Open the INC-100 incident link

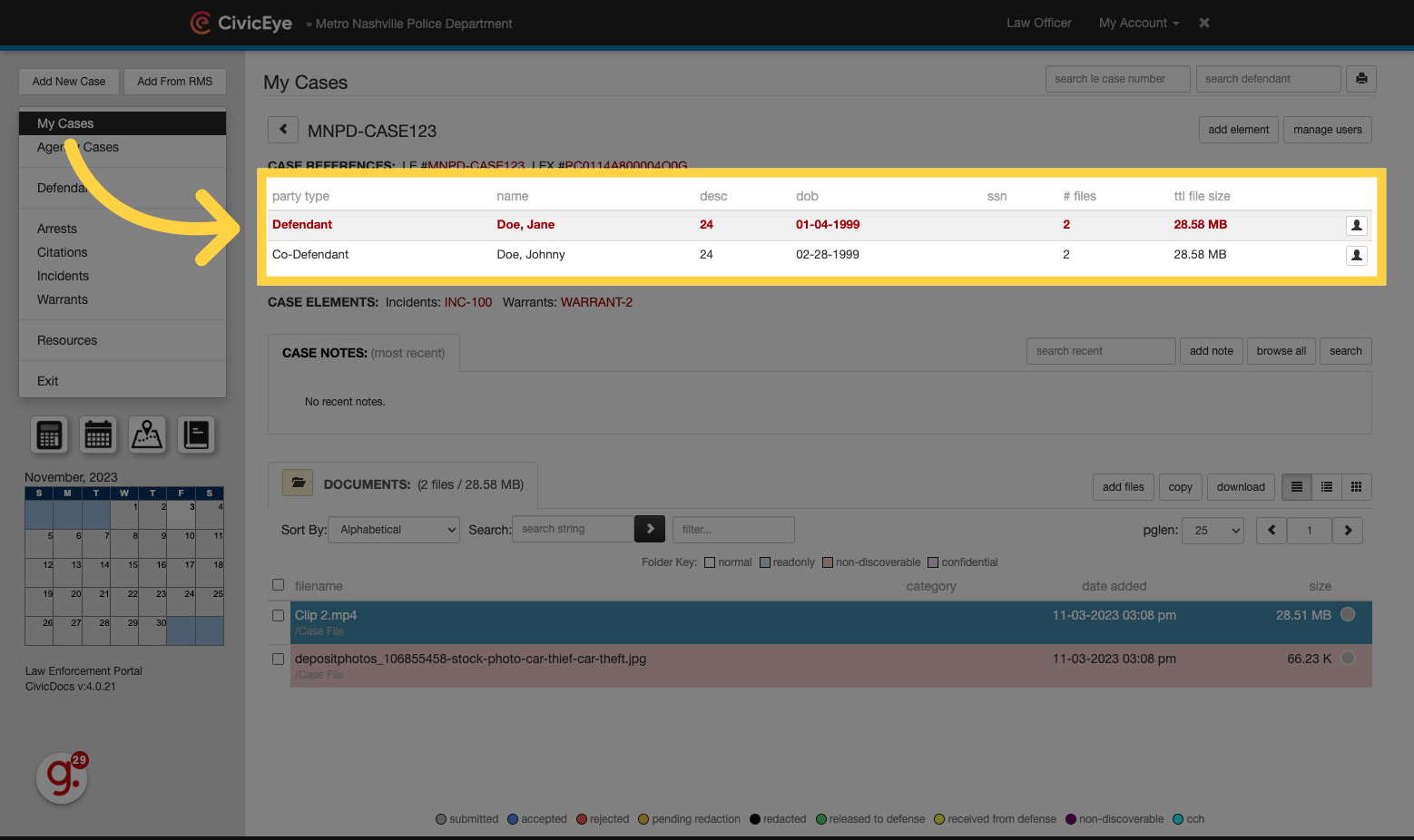tap(468, 302)
